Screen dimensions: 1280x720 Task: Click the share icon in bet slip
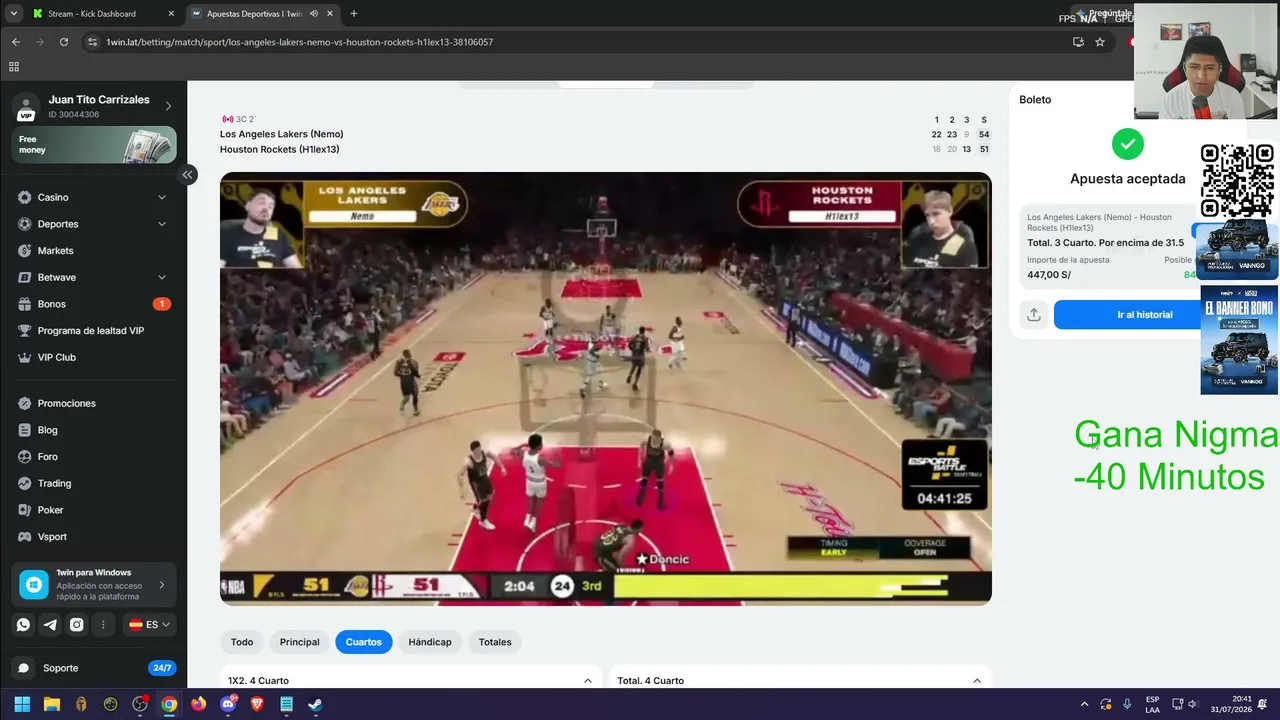pos(1034,314)
